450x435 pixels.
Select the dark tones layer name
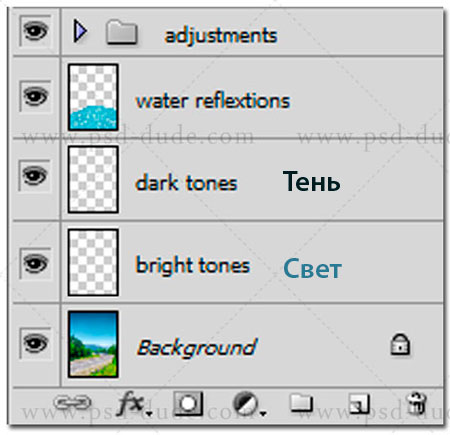click(186, 183)
